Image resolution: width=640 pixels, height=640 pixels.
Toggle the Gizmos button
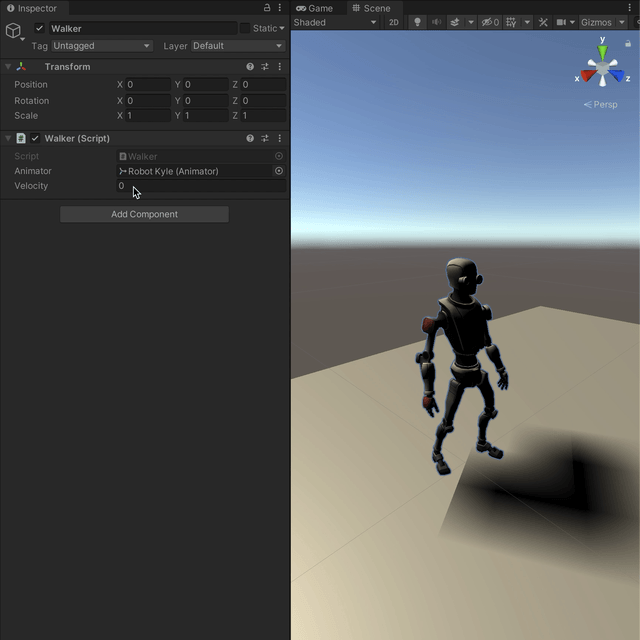pyautogui.click(x=596, y=22)
